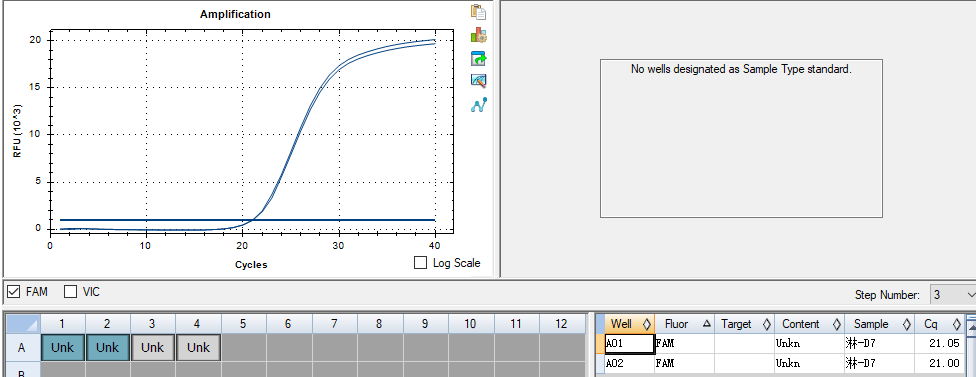Sort by the Content column header
Image resolution: width=976 pixels, height=377 pixels.
tap(809, 323)
